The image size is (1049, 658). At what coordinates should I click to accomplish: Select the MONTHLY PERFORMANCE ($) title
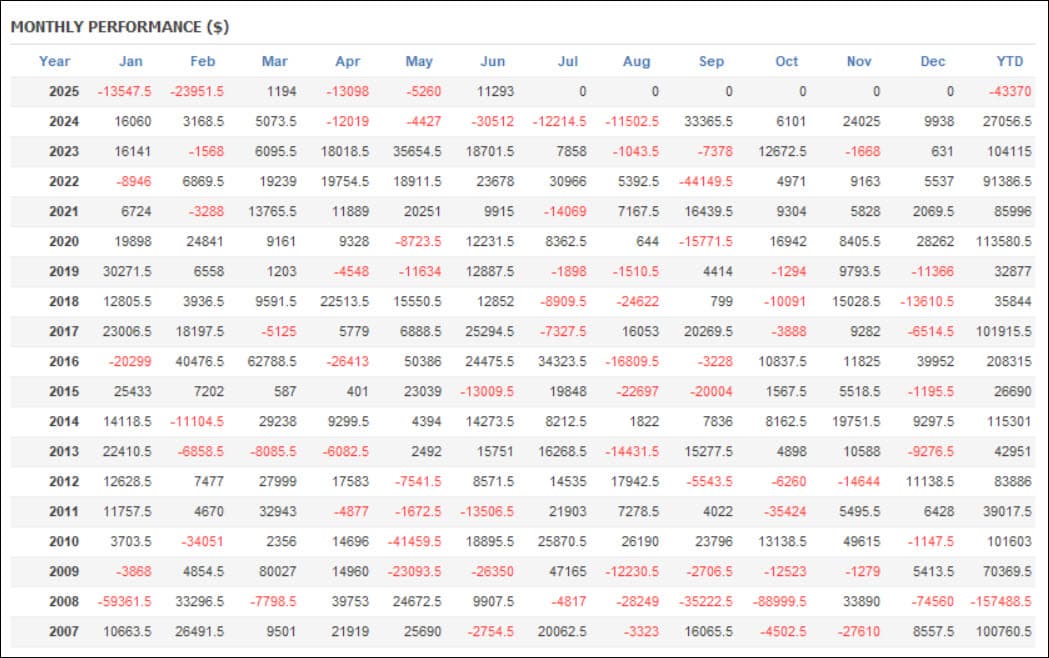120,27
